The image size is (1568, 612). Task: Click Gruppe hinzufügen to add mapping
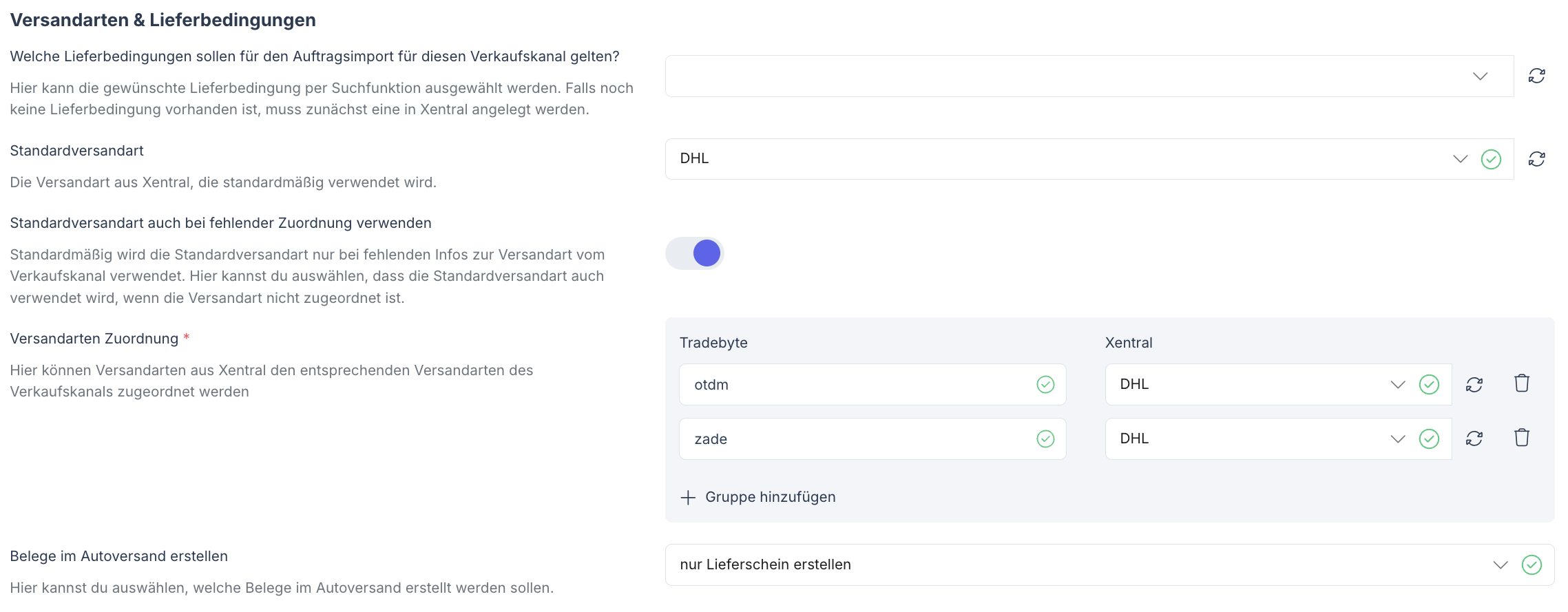[770, 498]
